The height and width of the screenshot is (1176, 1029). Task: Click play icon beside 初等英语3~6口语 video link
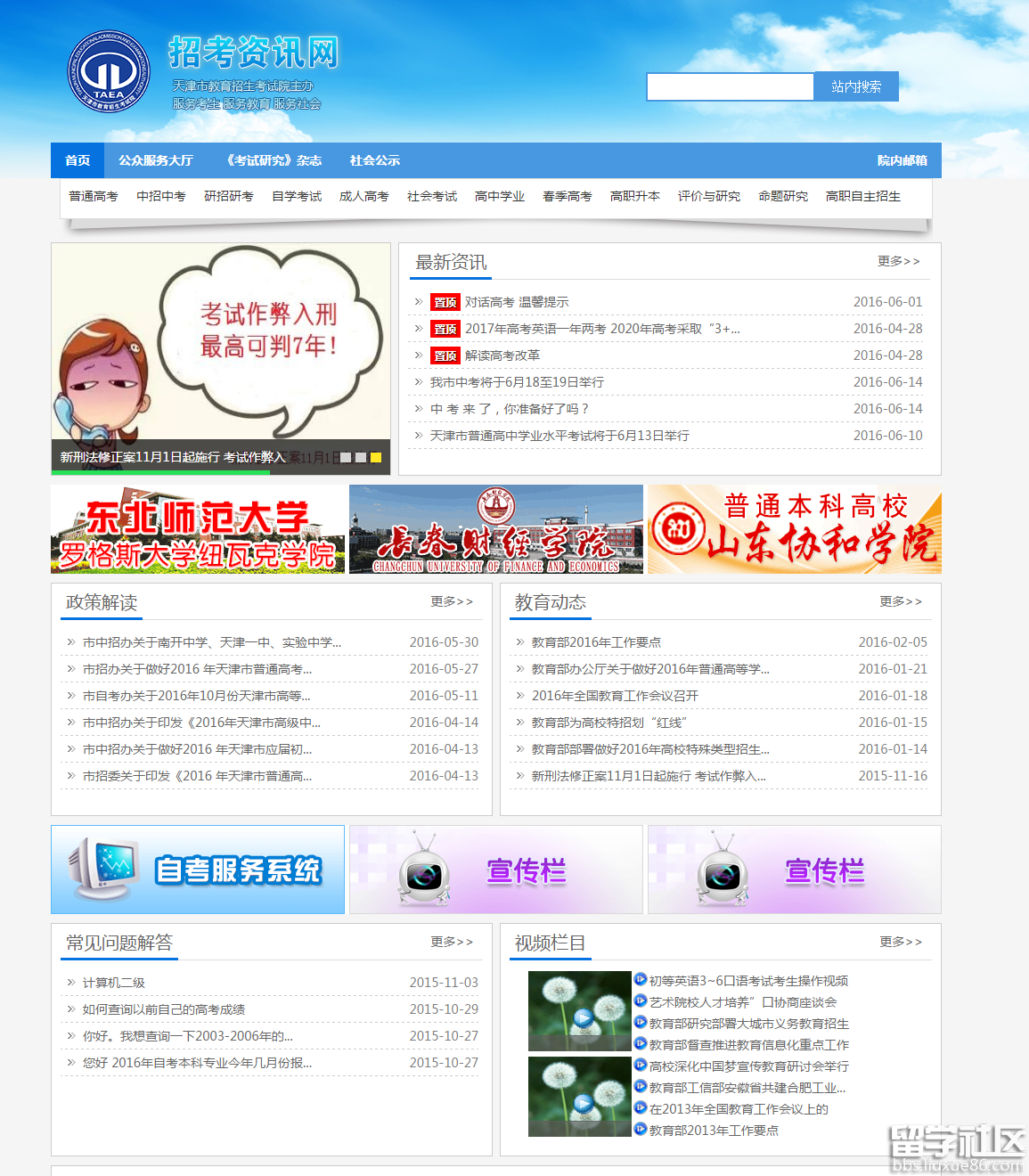[640, 979]
